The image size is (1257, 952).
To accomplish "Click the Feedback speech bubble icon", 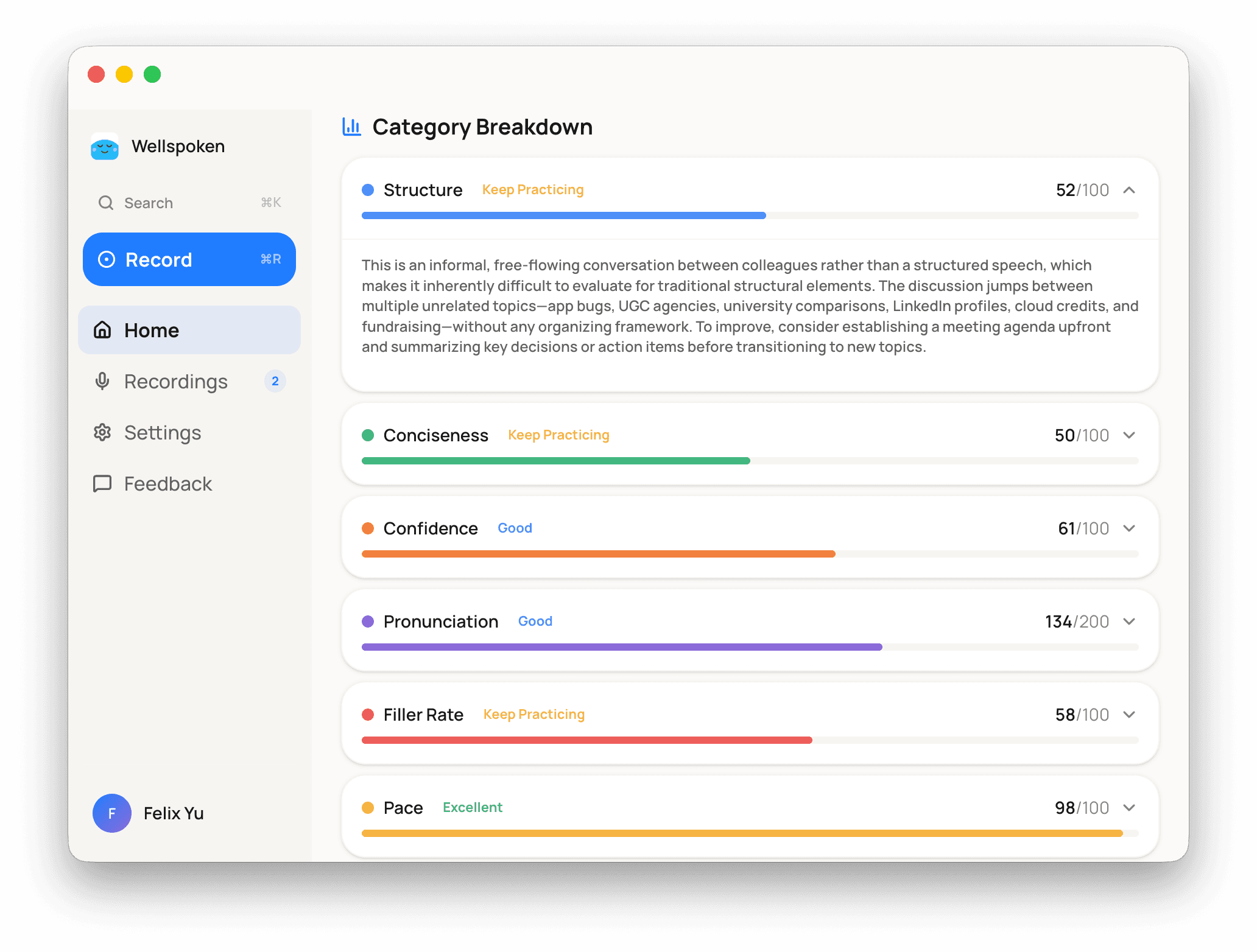I will 102,483.
